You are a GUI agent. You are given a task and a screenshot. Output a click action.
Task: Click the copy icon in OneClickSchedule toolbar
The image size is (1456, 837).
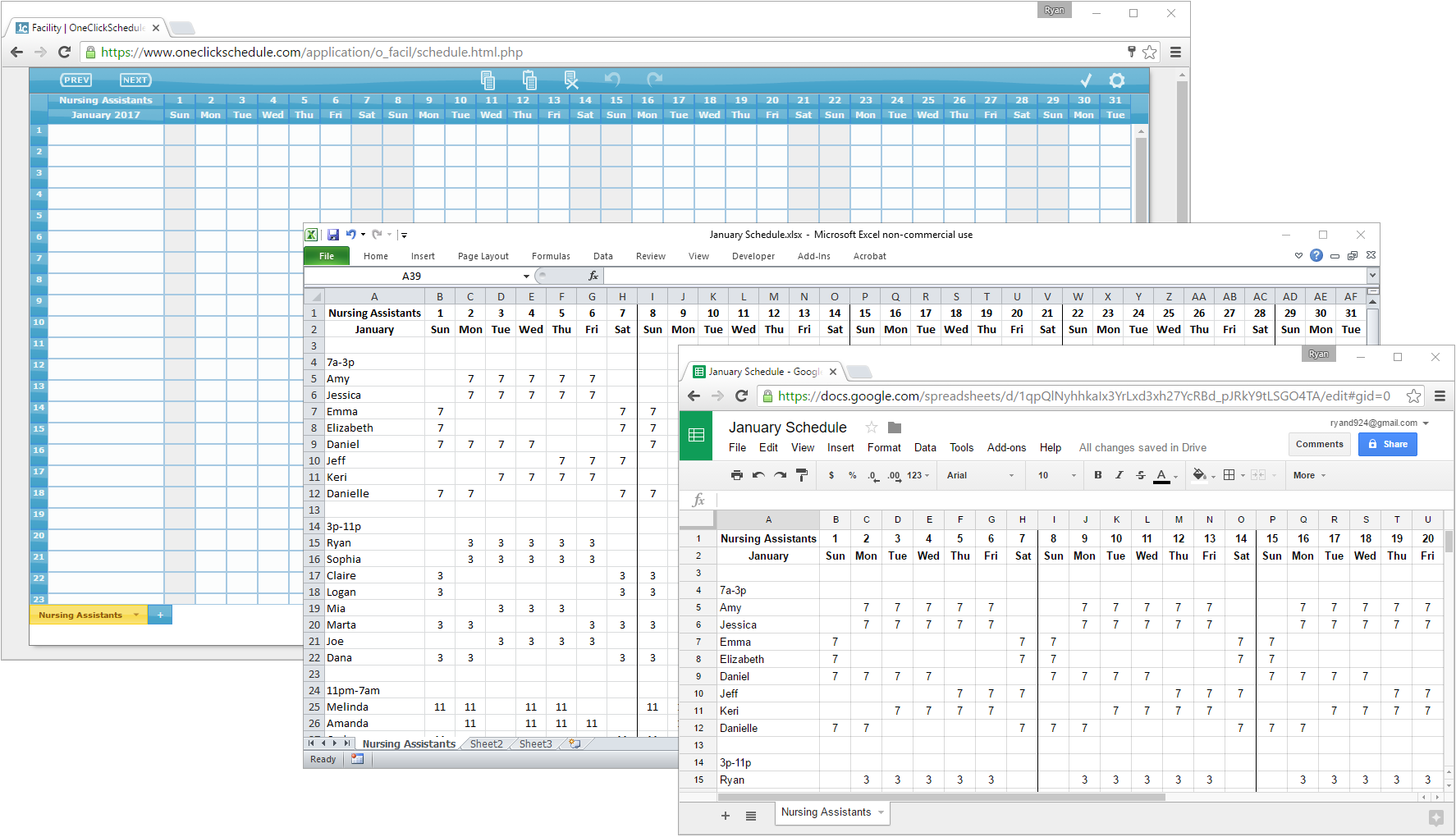click(488, 80)
